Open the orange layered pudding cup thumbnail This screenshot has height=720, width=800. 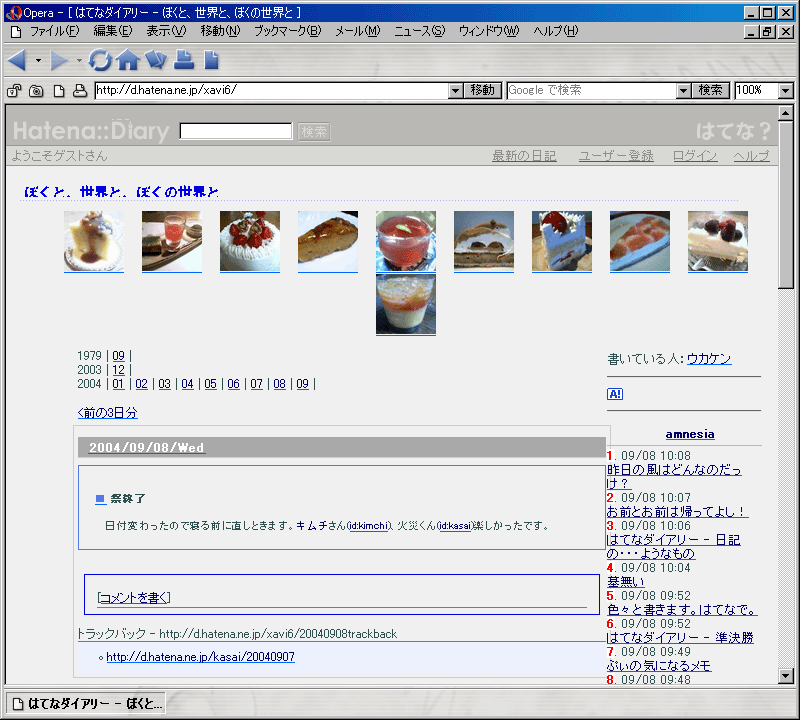pos(406,304)
